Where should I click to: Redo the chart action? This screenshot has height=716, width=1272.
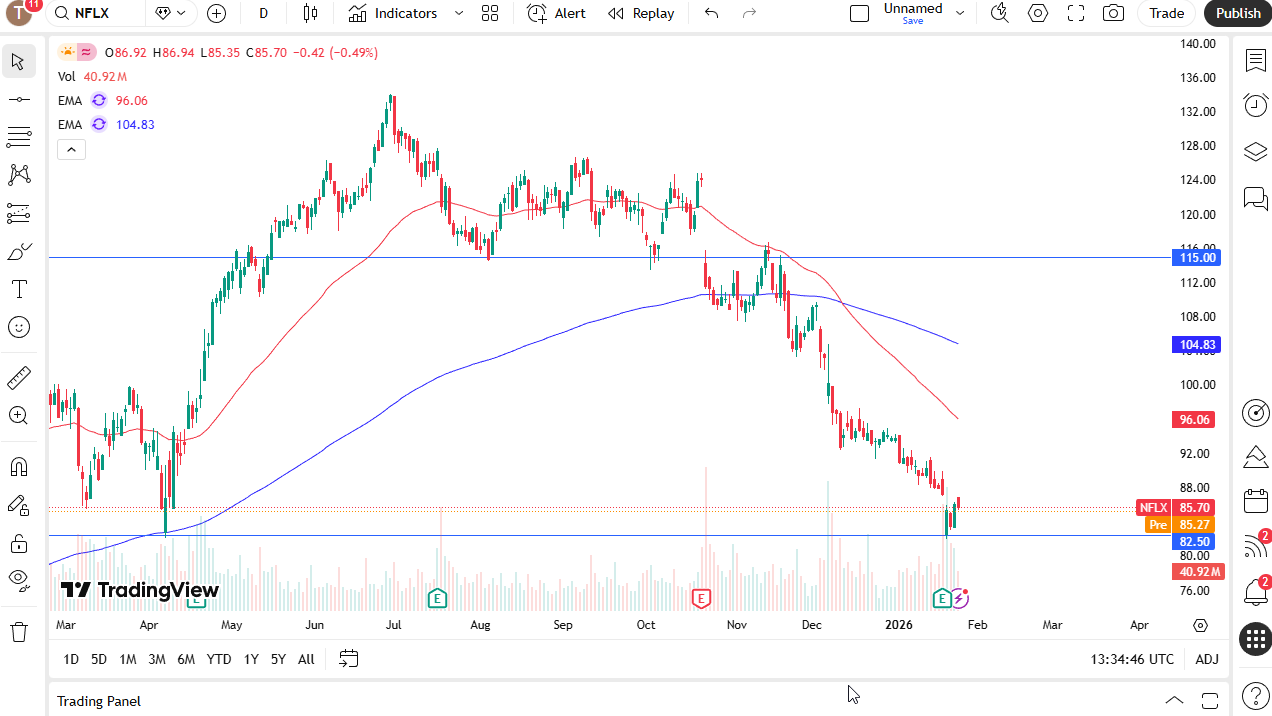pyautogui.click(x=749, y=13)
